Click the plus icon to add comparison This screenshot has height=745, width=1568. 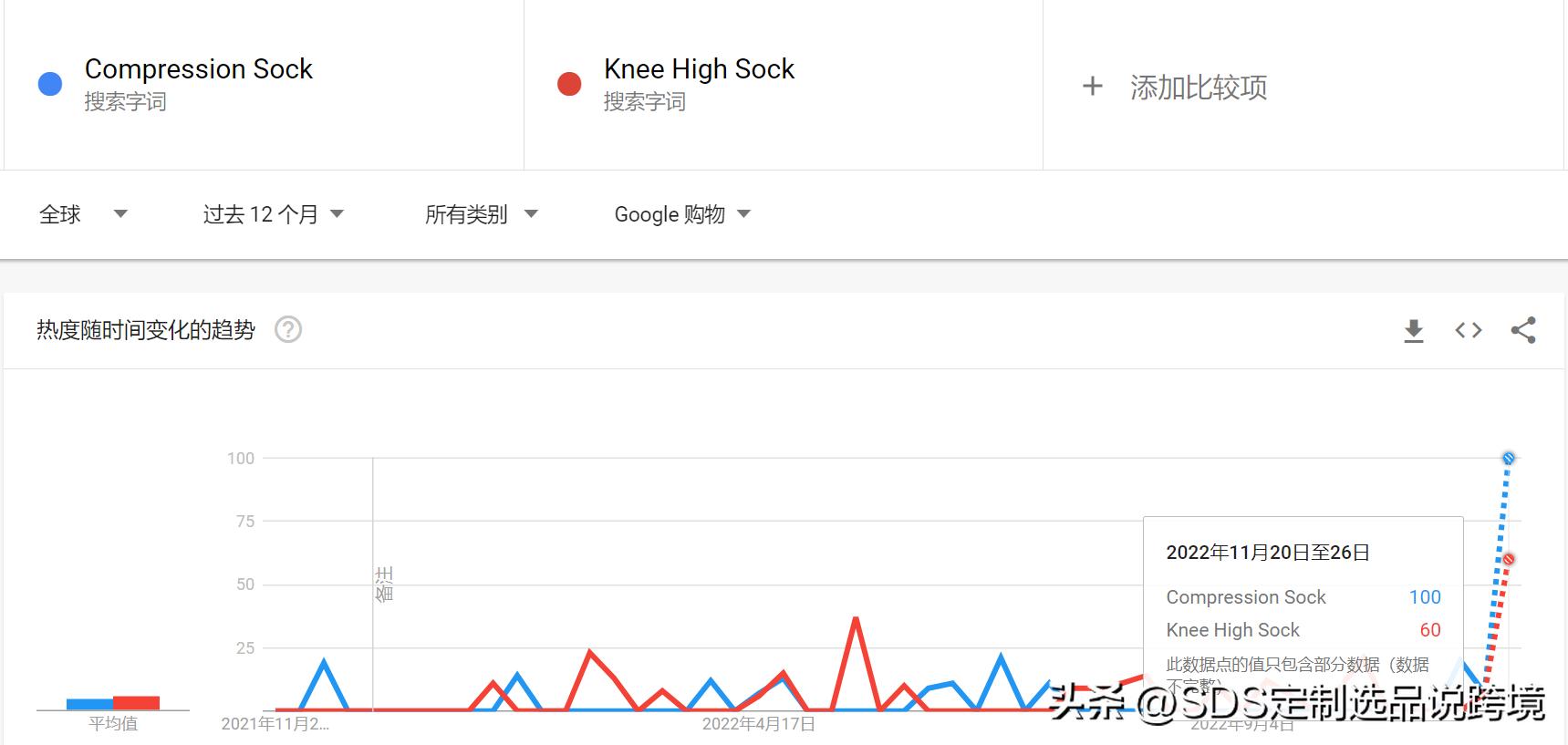point(1092,87)
